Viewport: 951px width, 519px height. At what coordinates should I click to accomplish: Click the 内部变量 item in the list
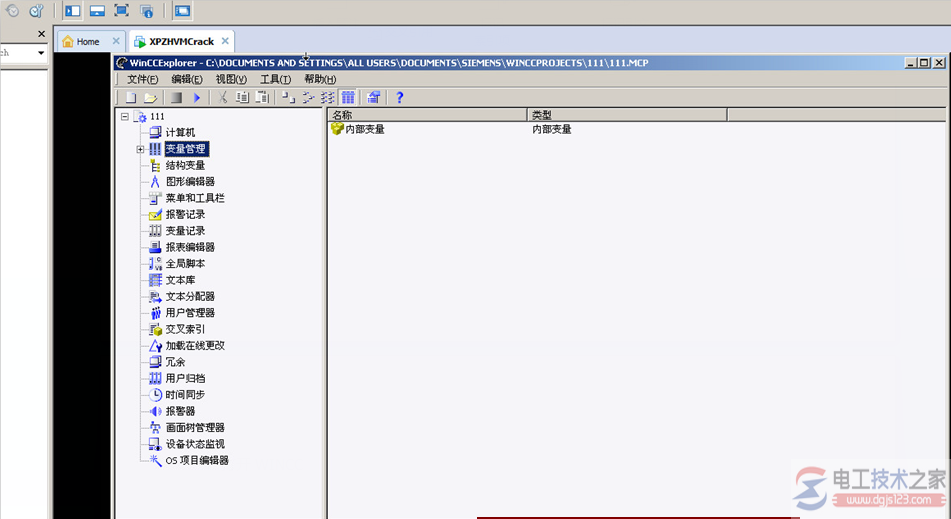point(365,129)
